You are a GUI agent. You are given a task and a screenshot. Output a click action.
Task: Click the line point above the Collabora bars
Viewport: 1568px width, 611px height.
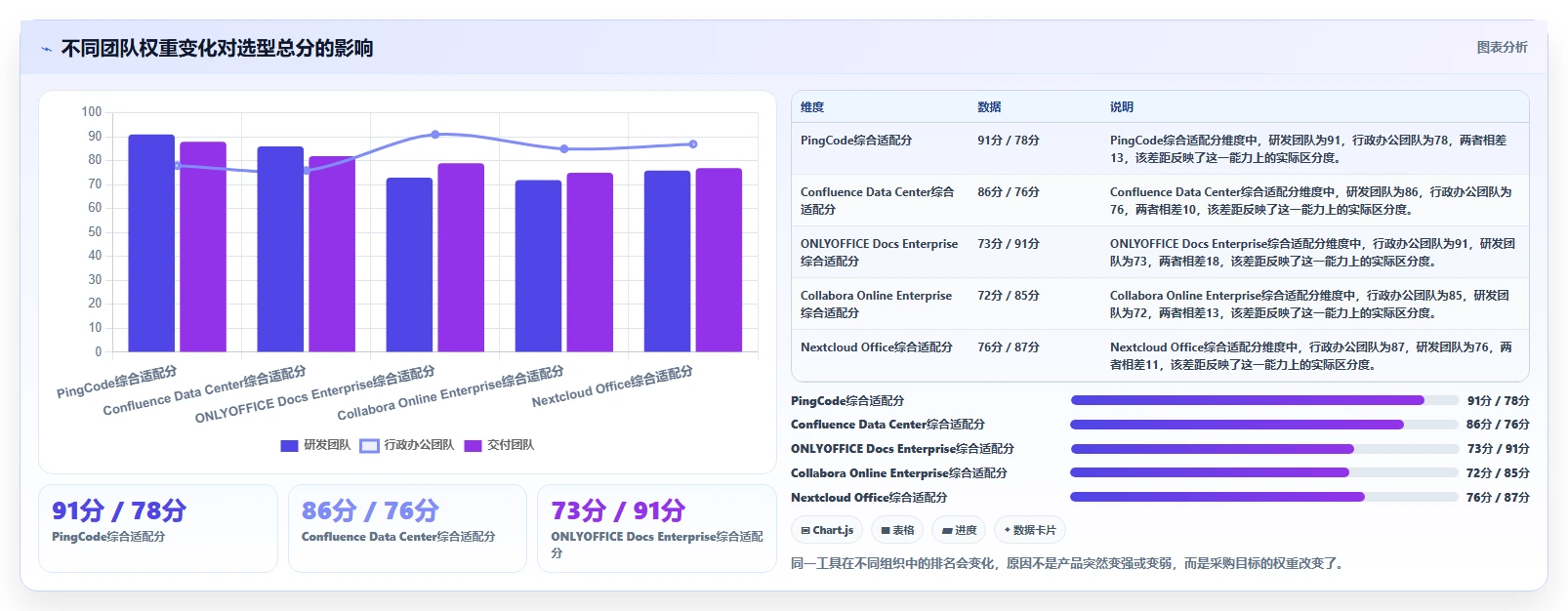(x=564, y=149)
